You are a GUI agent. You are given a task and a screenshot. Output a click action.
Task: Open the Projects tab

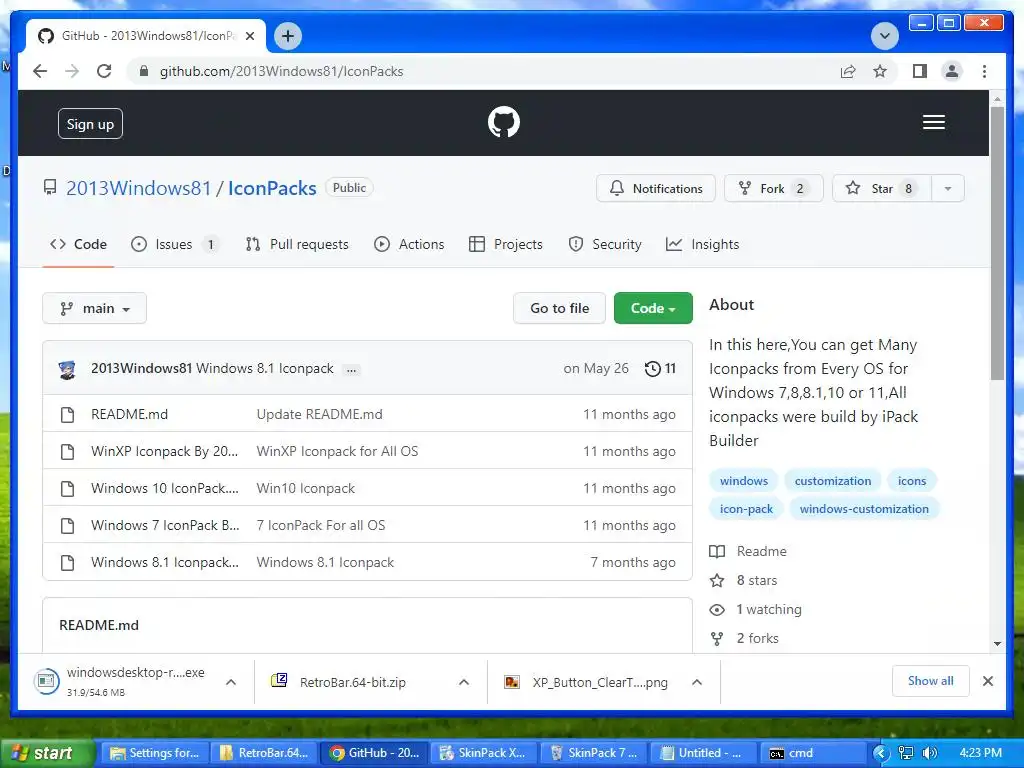(506, 244)
